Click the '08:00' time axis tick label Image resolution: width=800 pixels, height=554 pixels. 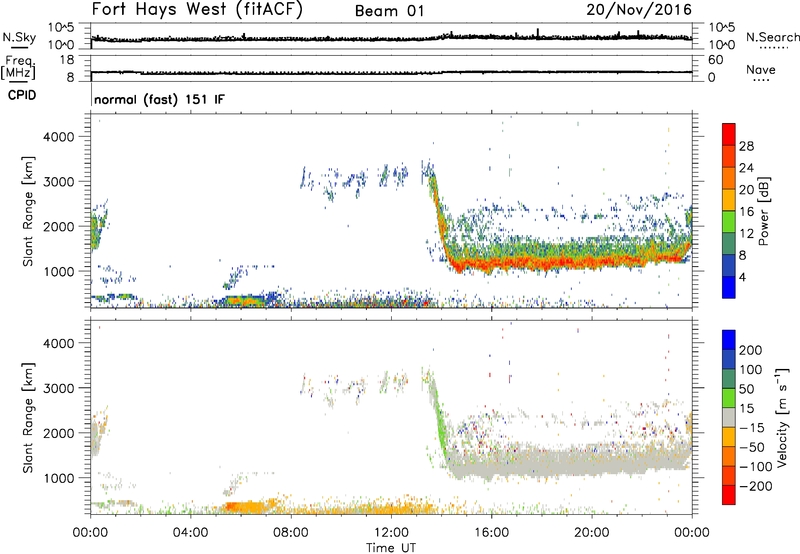tap(291, 533)
